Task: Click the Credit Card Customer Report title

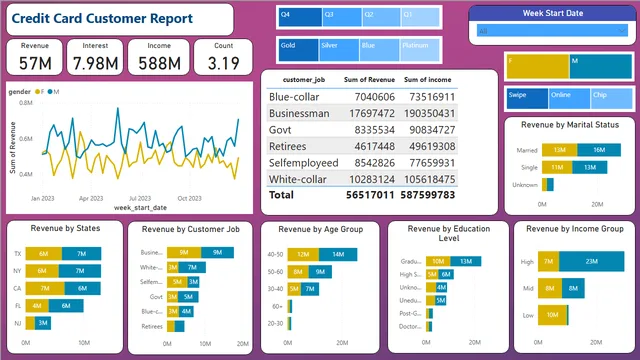Action: point(102,18)
